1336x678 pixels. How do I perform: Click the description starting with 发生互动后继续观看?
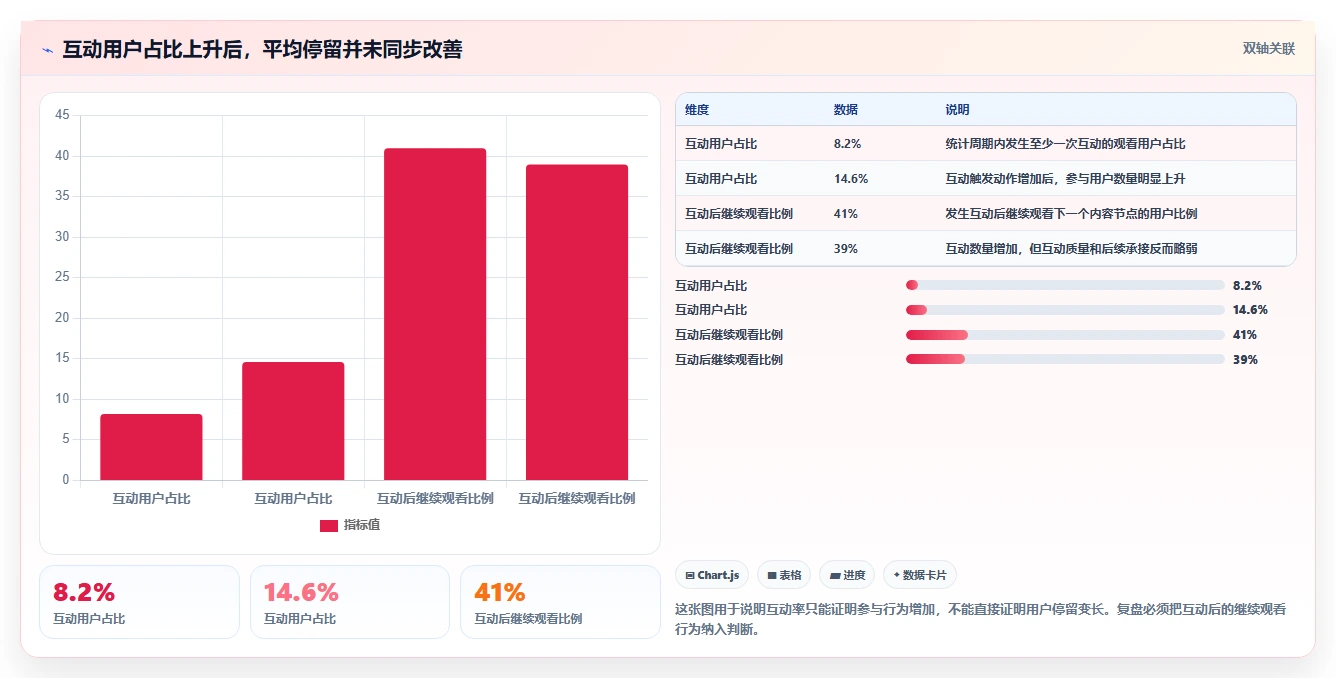1071,214
